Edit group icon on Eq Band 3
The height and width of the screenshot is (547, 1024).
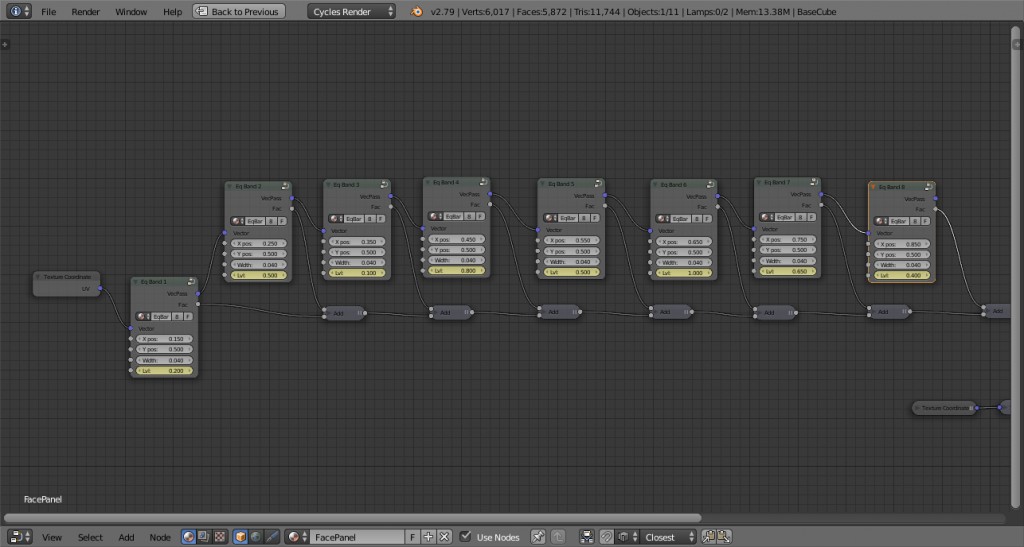[384, 185]
